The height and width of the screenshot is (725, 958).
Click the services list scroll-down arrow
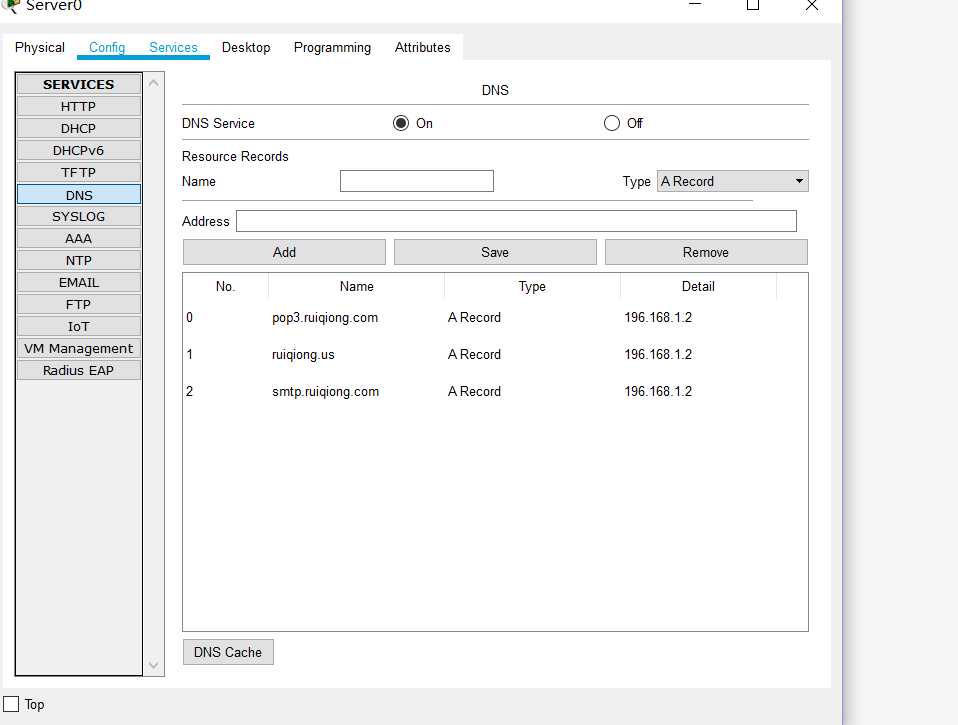click(153, 665)
